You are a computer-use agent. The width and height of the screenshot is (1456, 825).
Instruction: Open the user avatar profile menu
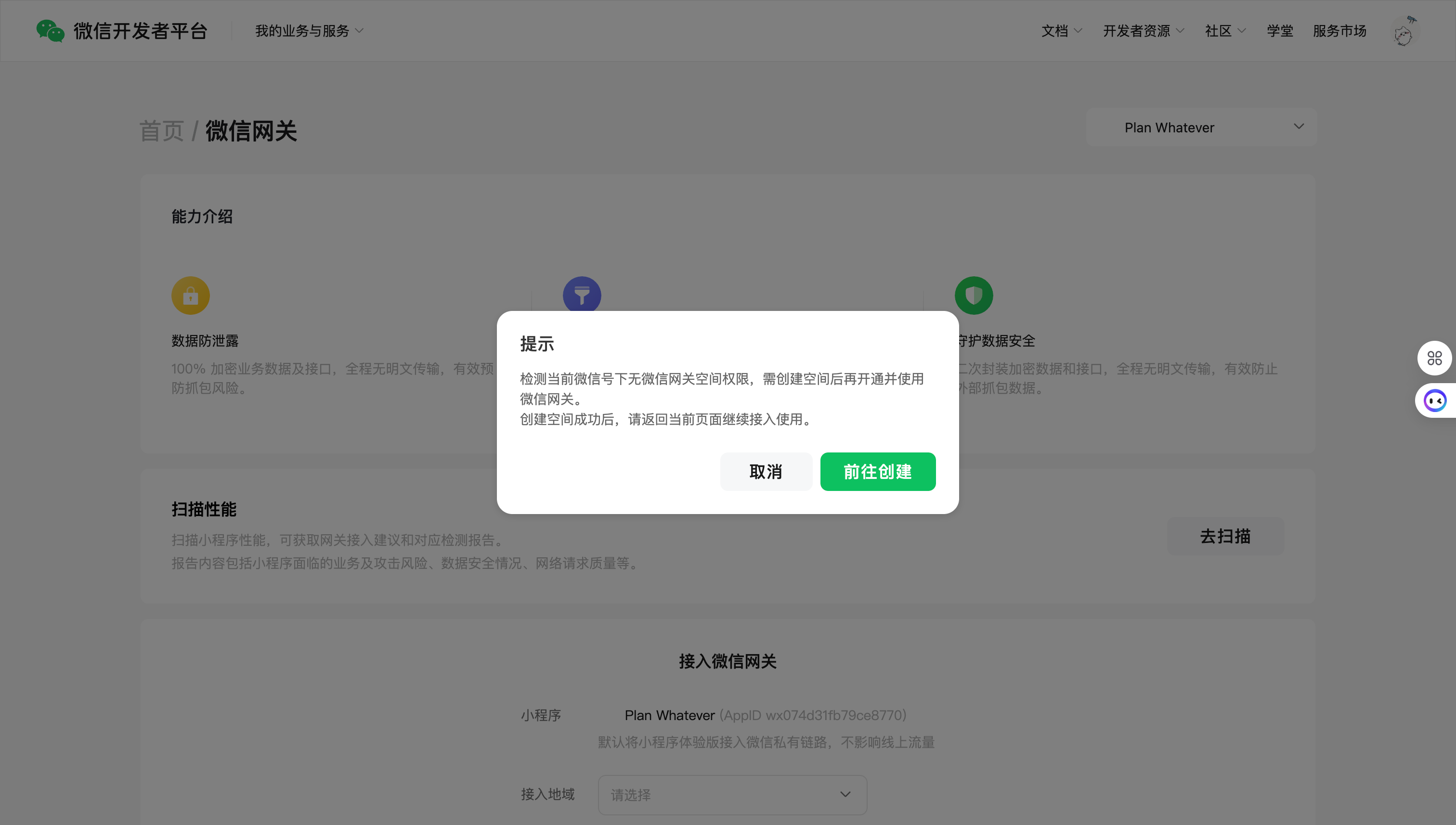click(x=1404, y=32)
